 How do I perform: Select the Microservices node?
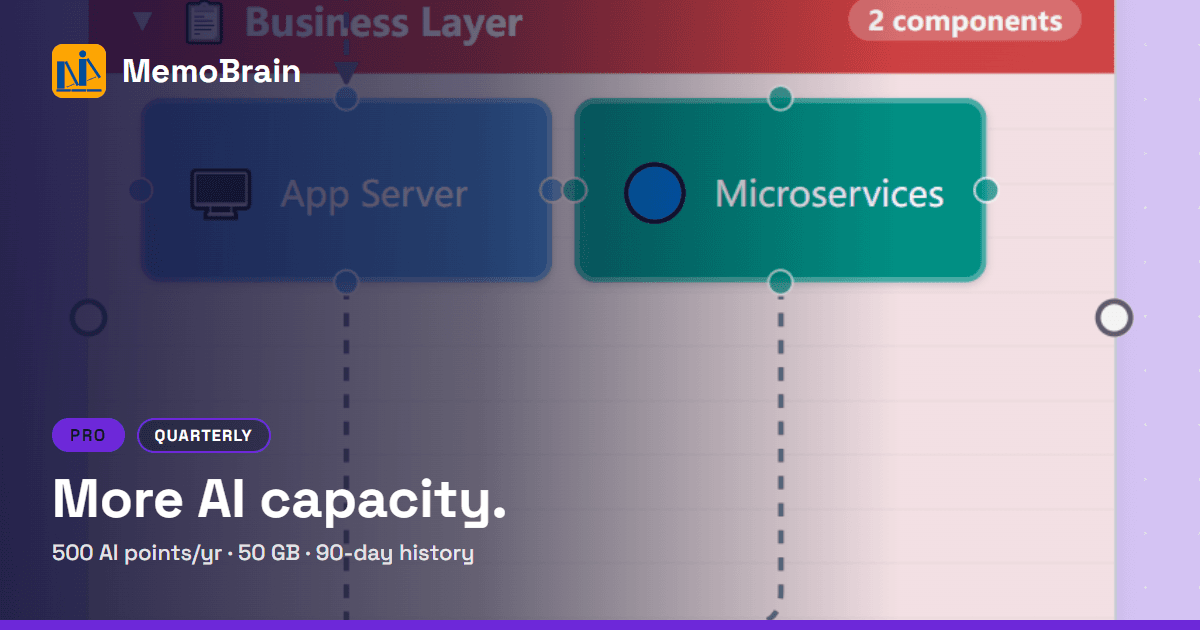point(781,190)
